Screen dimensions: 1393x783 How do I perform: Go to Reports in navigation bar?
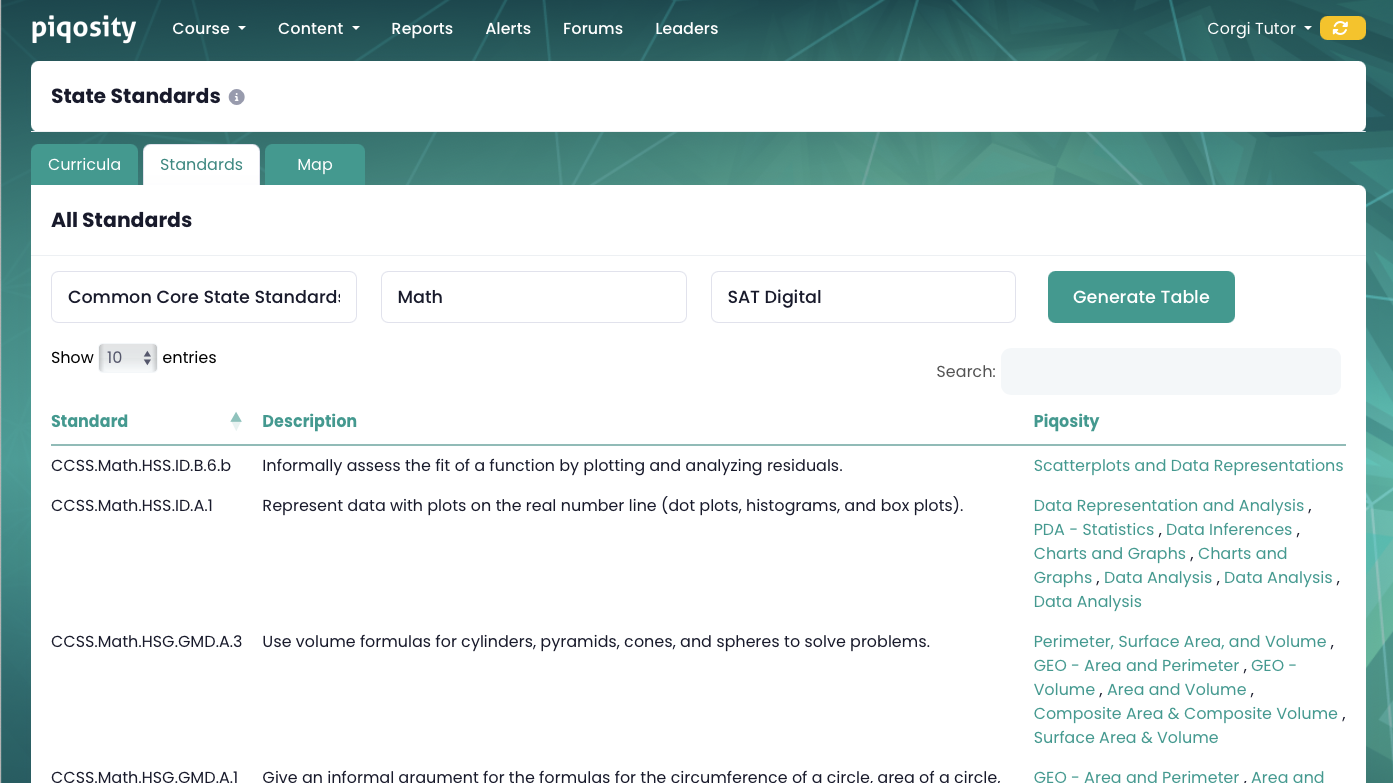point(422,29)
